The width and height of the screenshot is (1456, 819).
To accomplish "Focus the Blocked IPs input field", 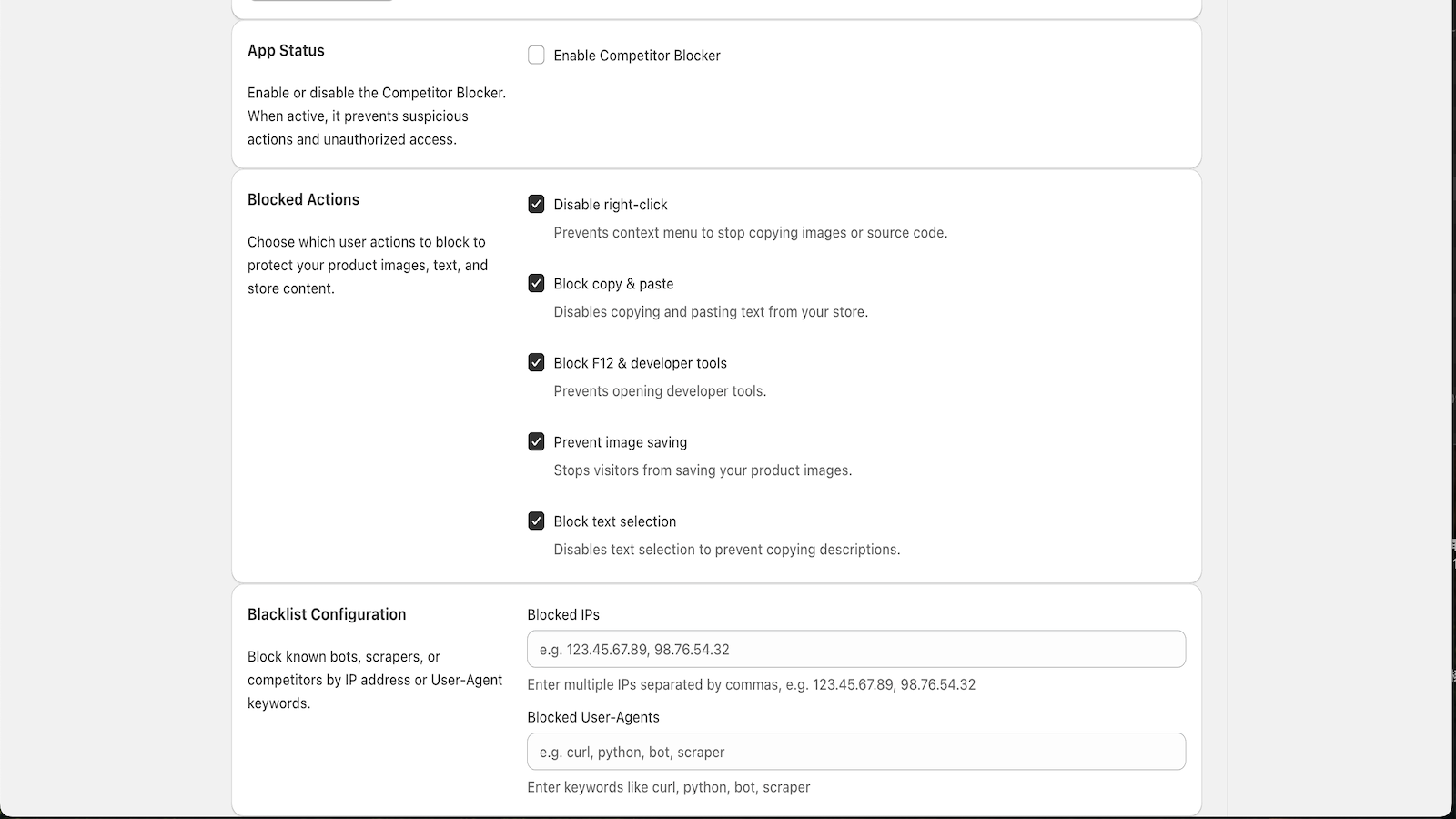I will pyautogui.click(x=856, y=649).
